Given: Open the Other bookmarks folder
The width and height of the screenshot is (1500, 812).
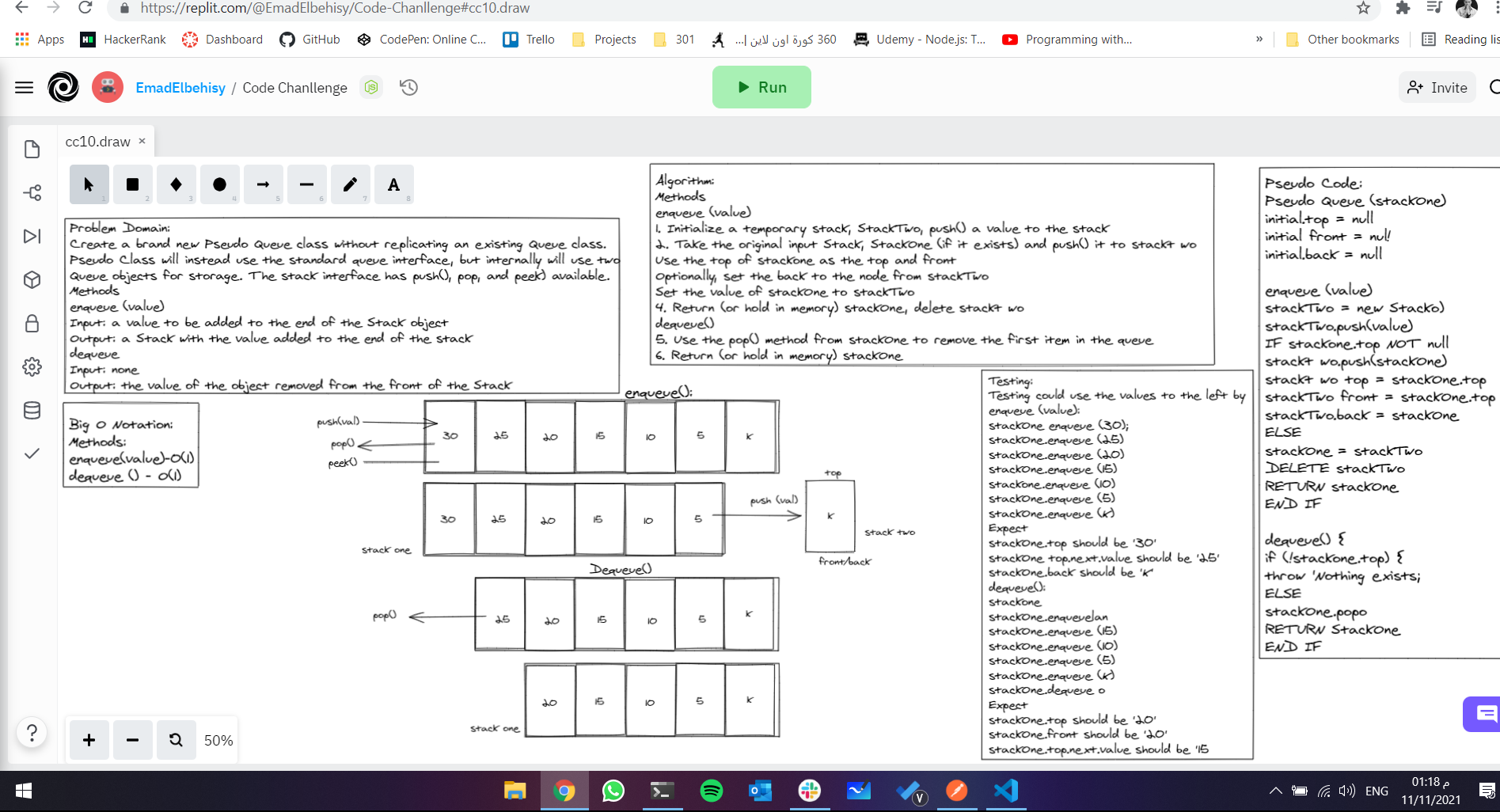Looking at the screenshot, I should (x=1342, y=40).
